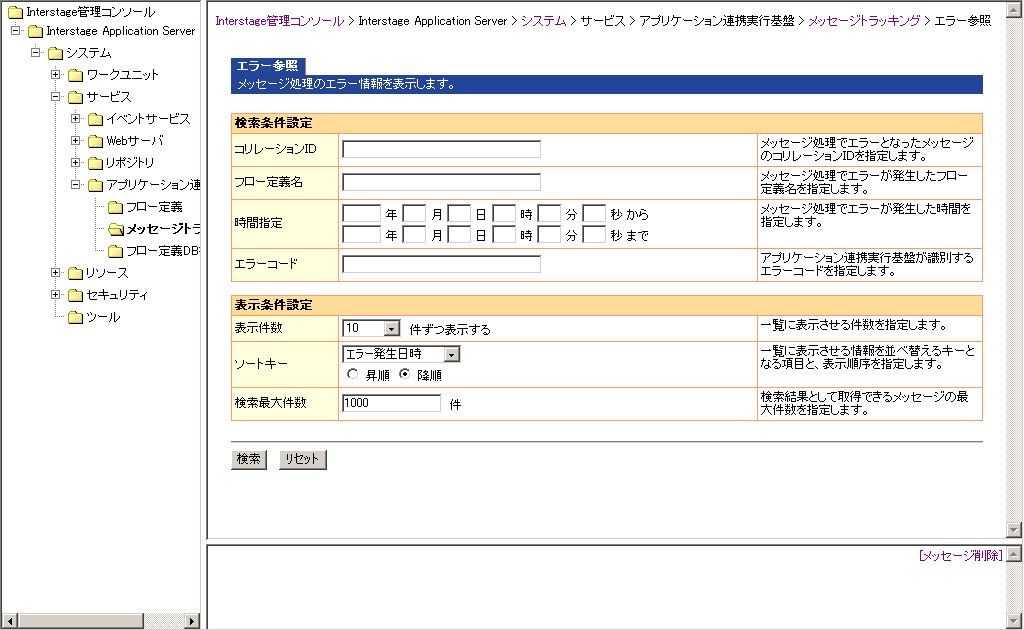Open the 表示件数 dropdown
The image size is (1024, 630).
(x=391, y=328)
